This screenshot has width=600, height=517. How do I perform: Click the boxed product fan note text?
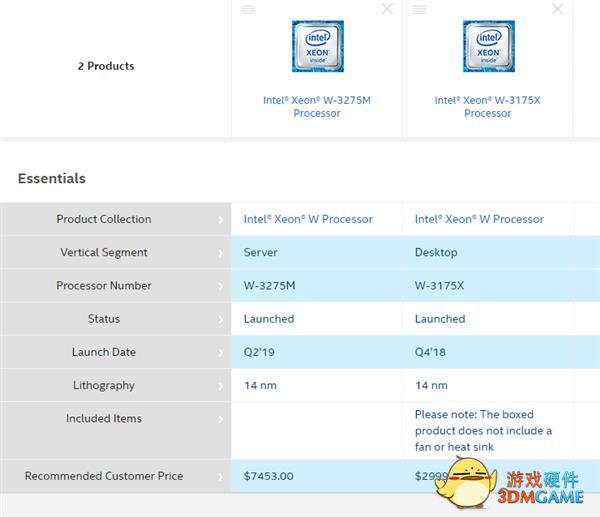point(483,431)
